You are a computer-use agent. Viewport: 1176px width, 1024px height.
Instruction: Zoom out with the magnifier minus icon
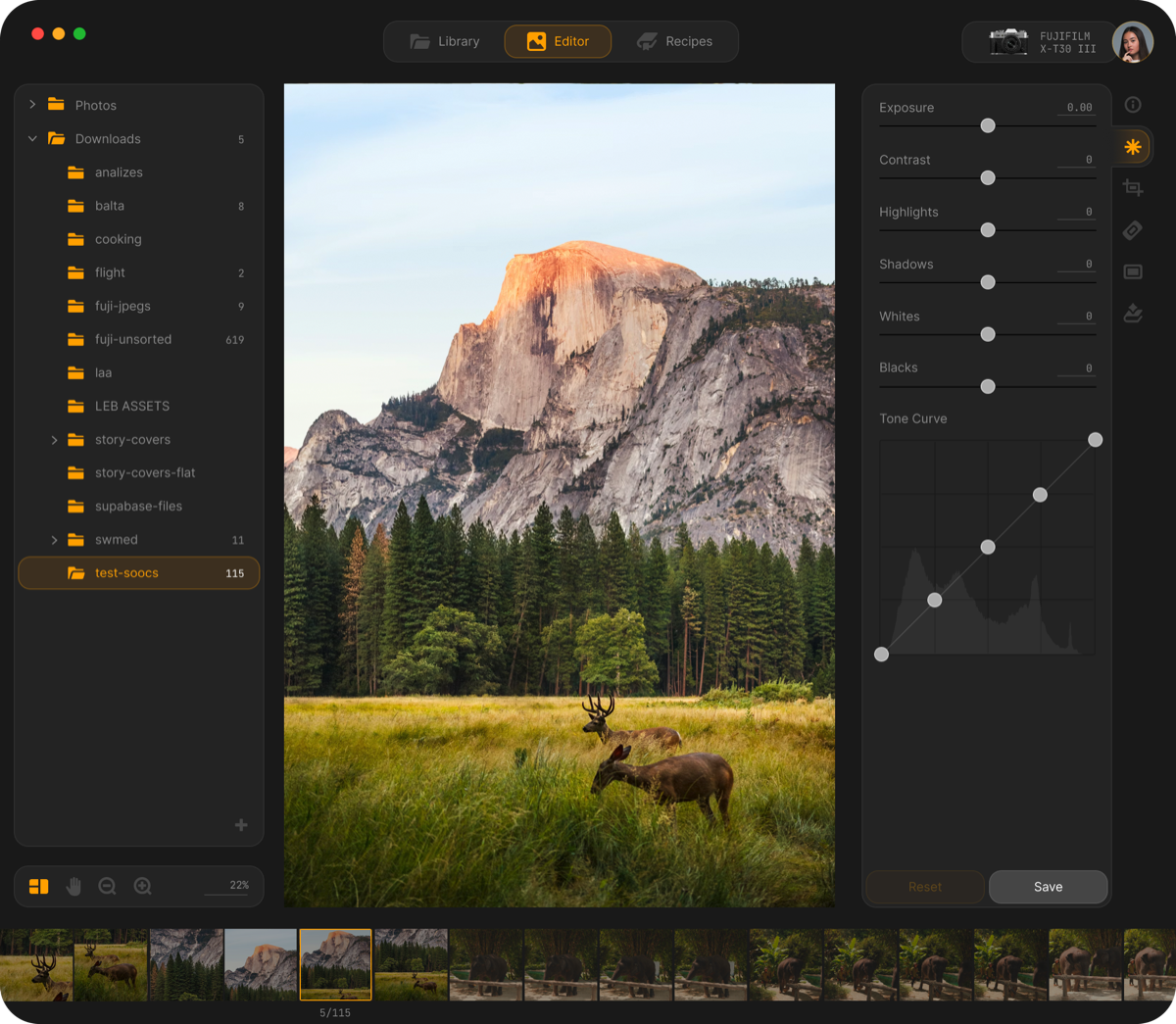(107, 886)
